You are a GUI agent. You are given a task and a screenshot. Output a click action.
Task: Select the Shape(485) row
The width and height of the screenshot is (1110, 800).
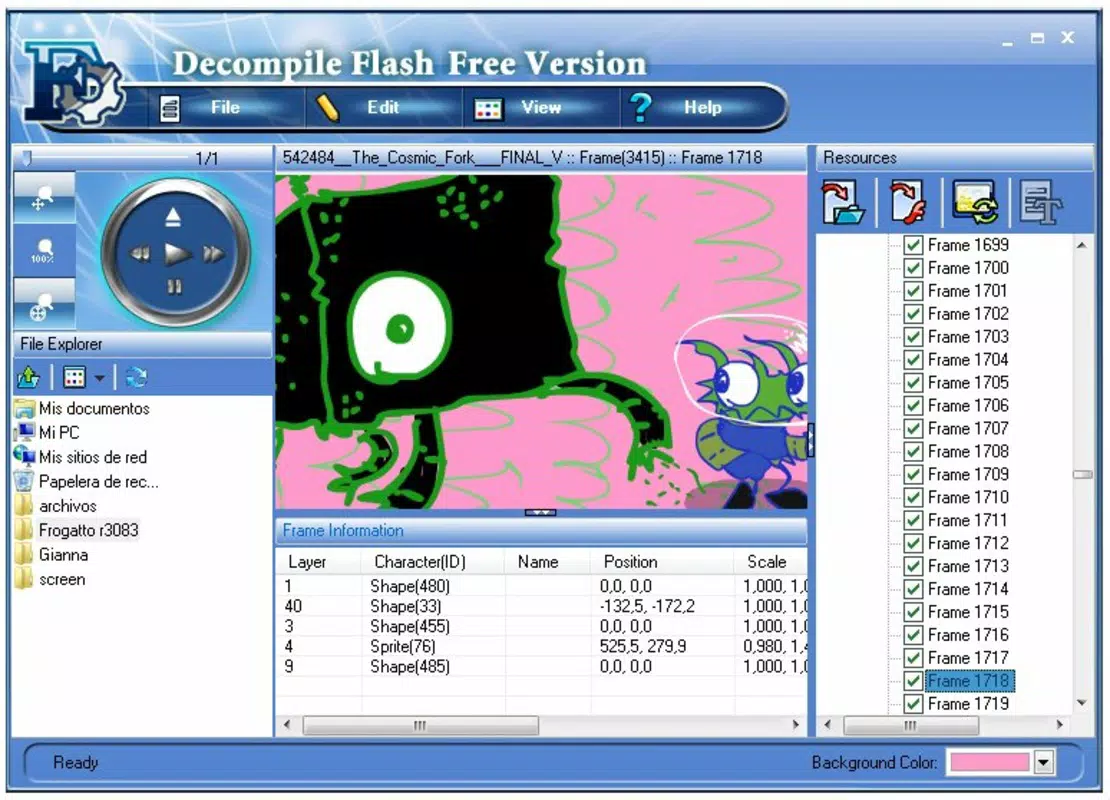click(542, 666)
